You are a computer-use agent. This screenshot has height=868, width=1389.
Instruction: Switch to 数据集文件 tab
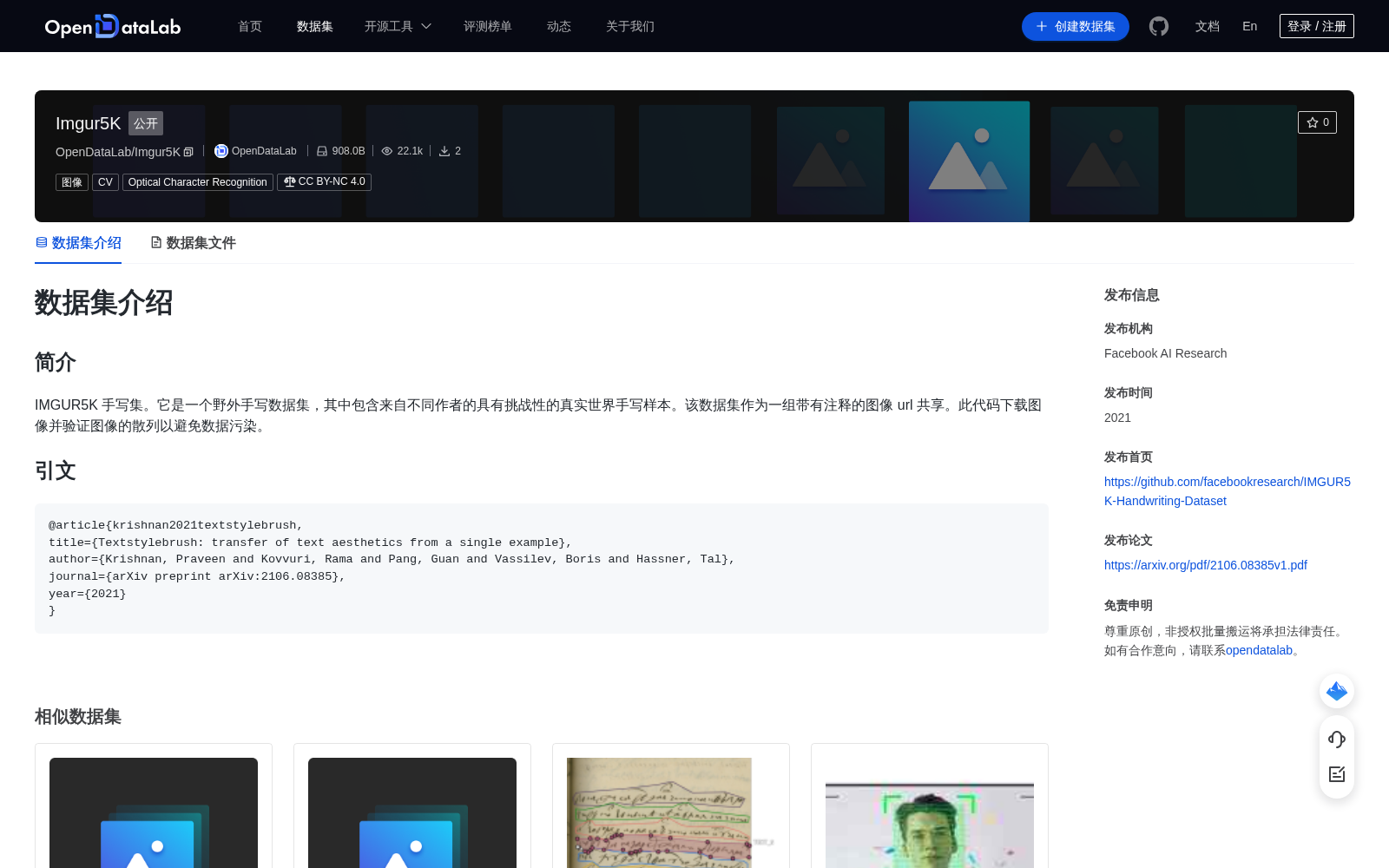[193, 243]
